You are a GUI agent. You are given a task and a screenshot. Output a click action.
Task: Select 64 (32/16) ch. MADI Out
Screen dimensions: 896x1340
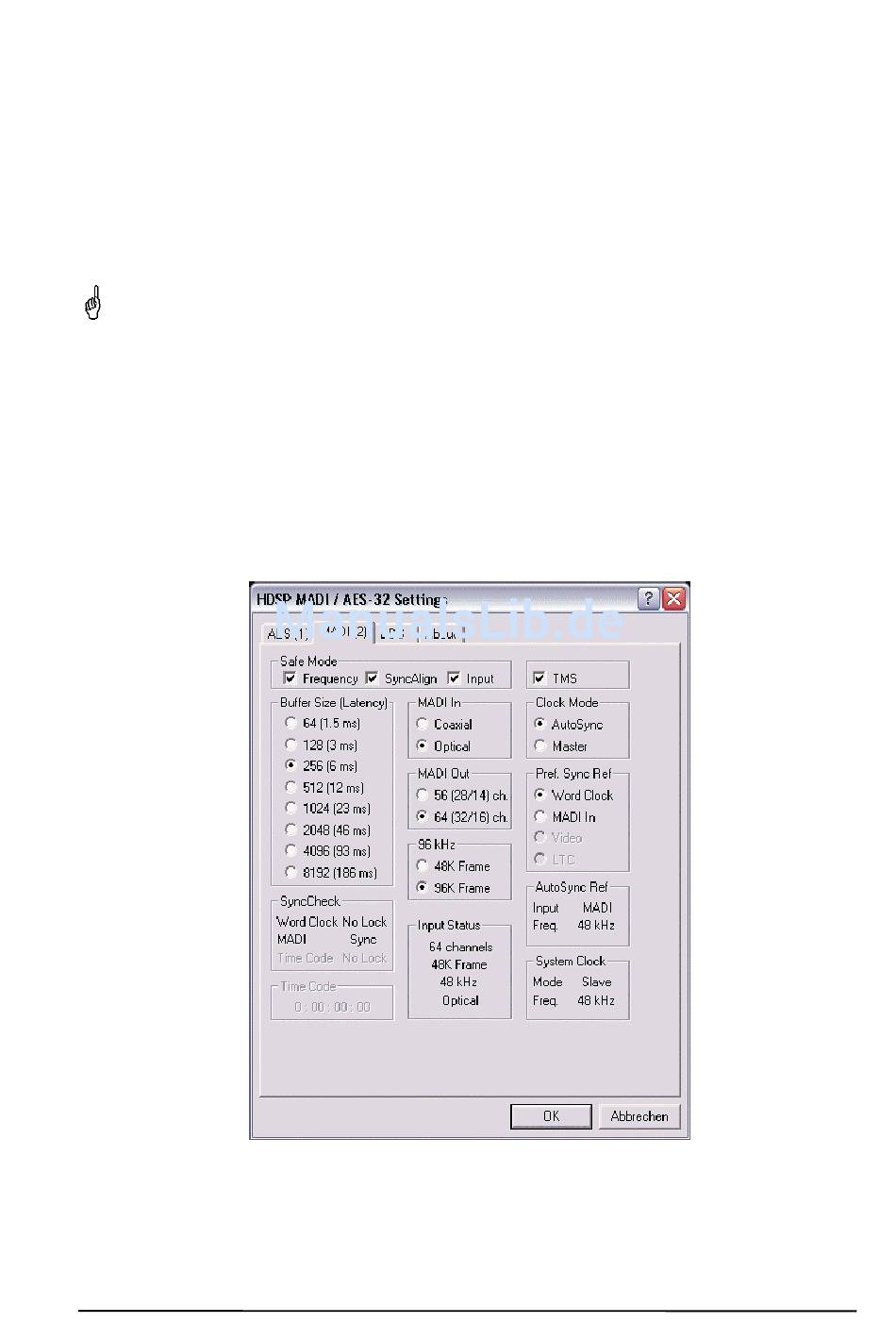[x=422, y=816]
